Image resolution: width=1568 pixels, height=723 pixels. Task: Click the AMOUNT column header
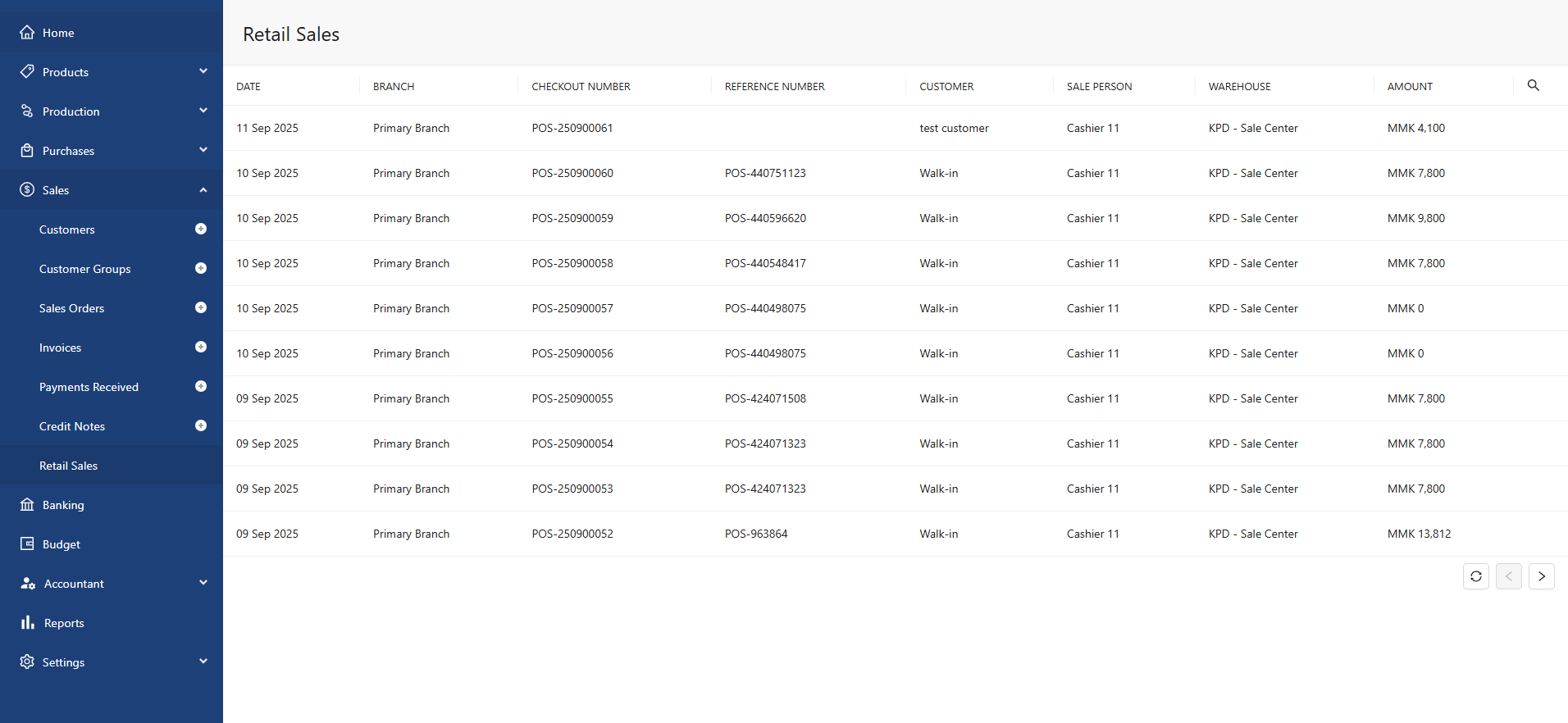1410,86
